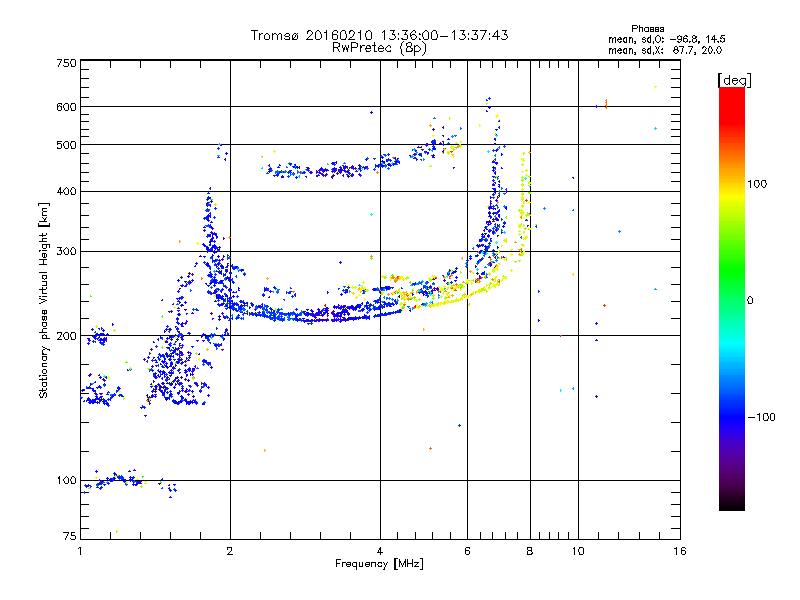This screenshot has width=800, height=600.
Task: Click the 'mean, sd,O: -96.8, 14.5' line
Action: click(666, 39)
